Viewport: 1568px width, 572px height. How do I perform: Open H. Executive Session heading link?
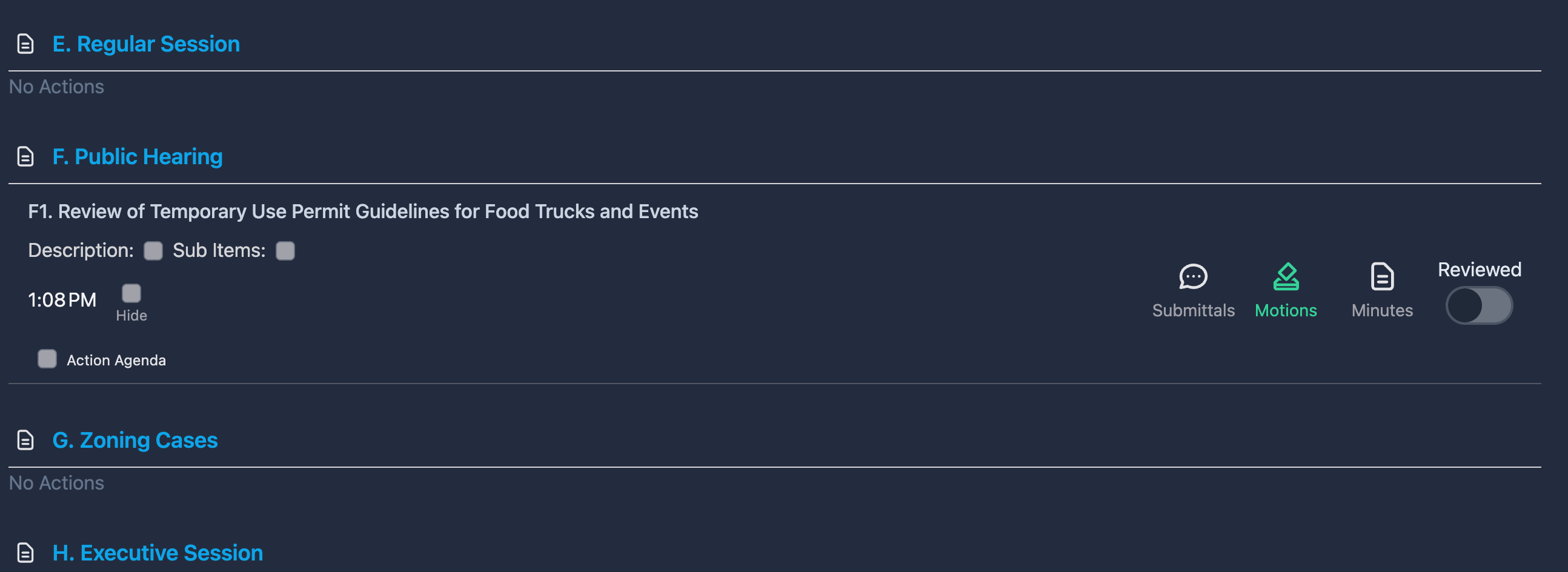(x=158, y=553)
